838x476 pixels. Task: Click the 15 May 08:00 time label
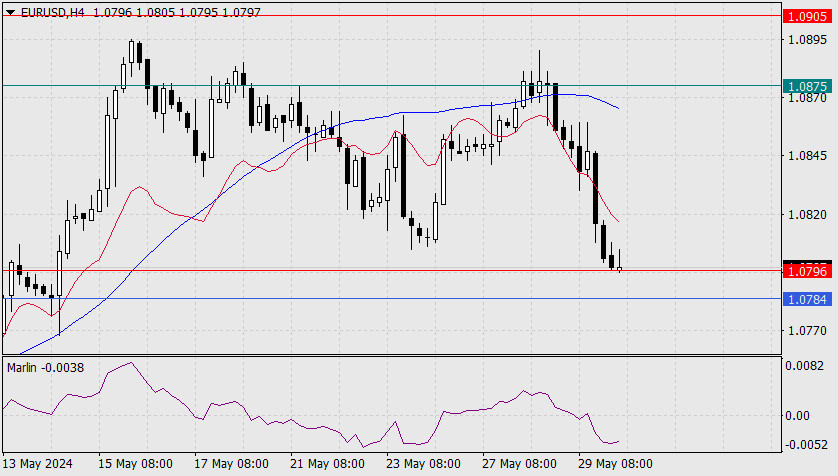pyautogui.click(x=135, y=463)
